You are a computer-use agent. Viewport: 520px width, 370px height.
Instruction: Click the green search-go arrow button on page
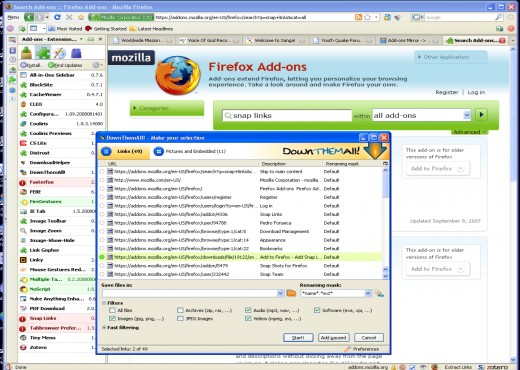point(481,115)
